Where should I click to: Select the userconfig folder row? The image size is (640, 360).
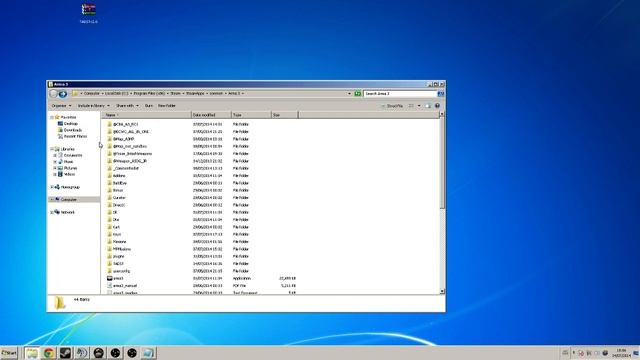[200, 271]
